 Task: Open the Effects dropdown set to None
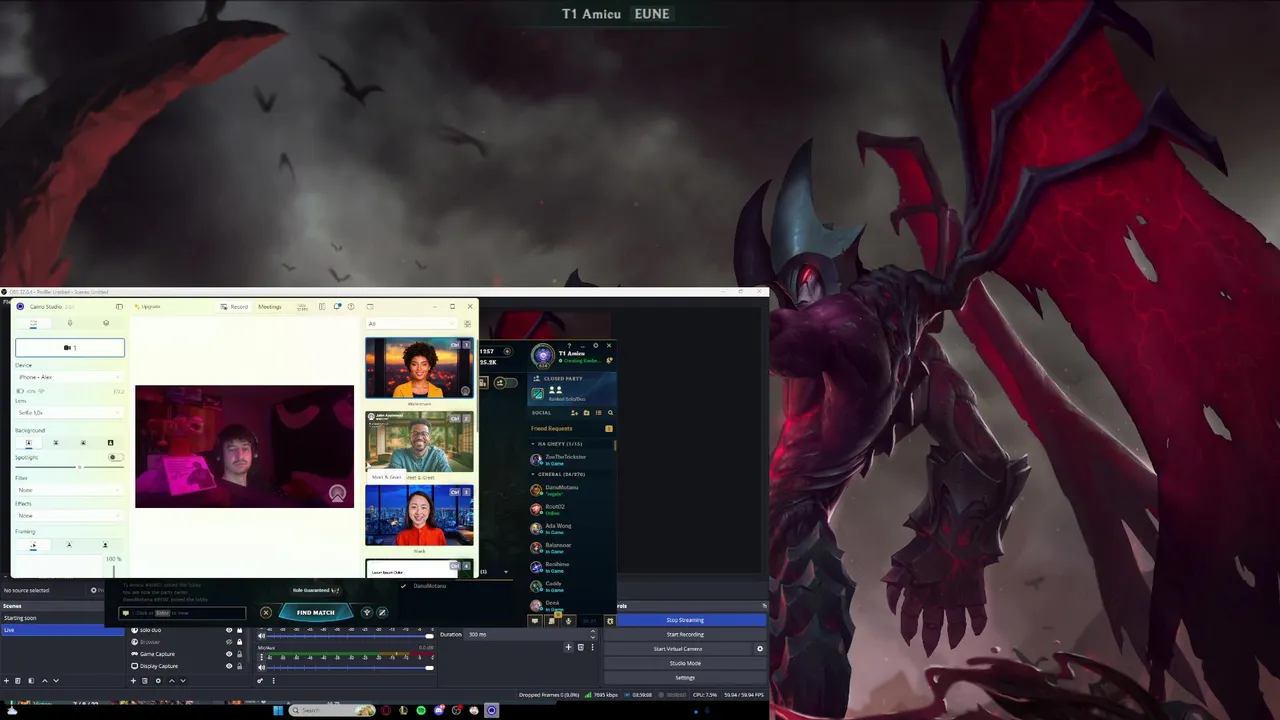[x=70, y=515]
